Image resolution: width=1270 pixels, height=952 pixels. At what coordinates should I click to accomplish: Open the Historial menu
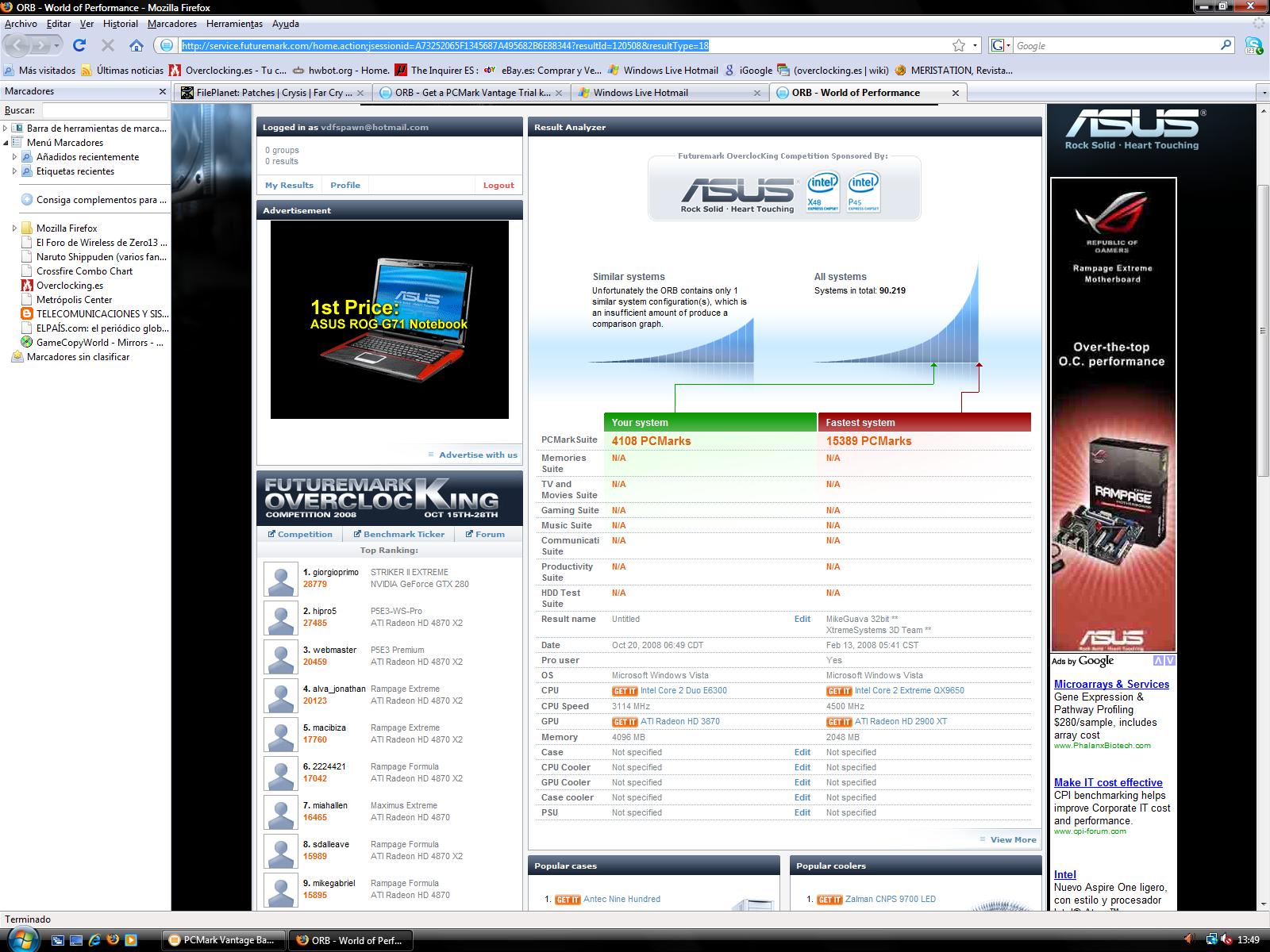click(x=121, y=24)
